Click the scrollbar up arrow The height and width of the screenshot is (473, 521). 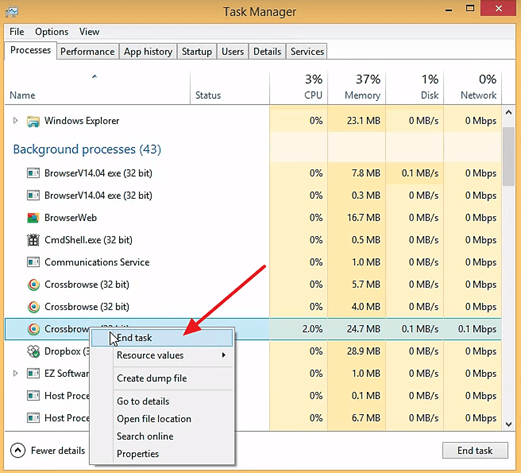508,113
